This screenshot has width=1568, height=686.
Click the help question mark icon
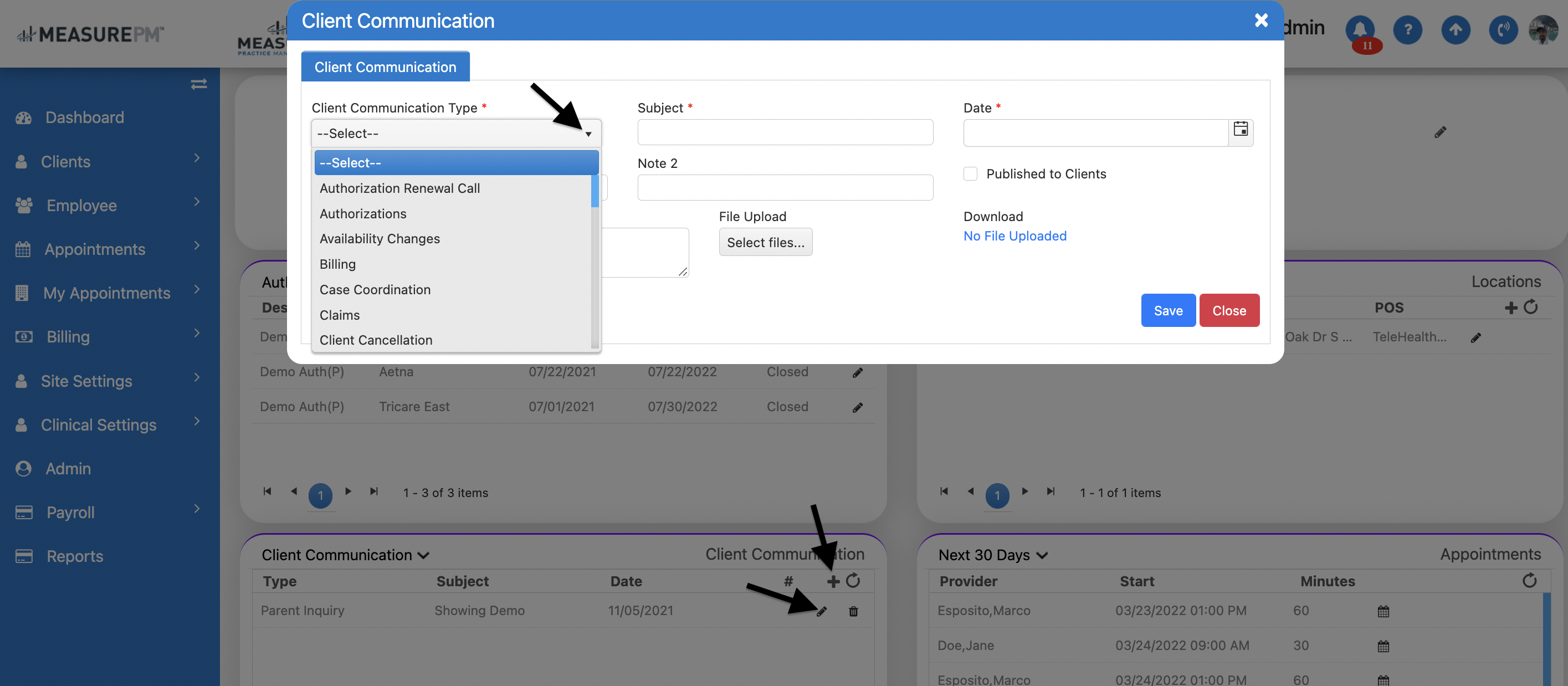[x=1407, y=29]
